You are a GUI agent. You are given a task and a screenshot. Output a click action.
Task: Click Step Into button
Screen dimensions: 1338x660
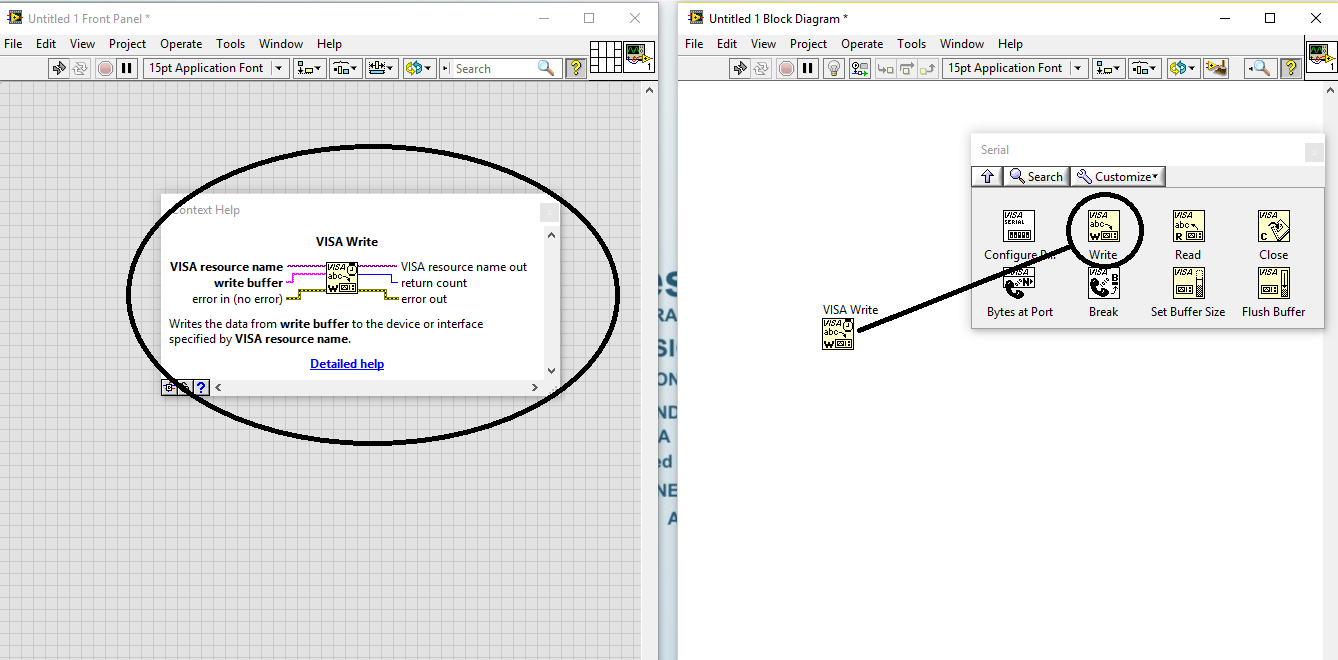tap(885, 68)
